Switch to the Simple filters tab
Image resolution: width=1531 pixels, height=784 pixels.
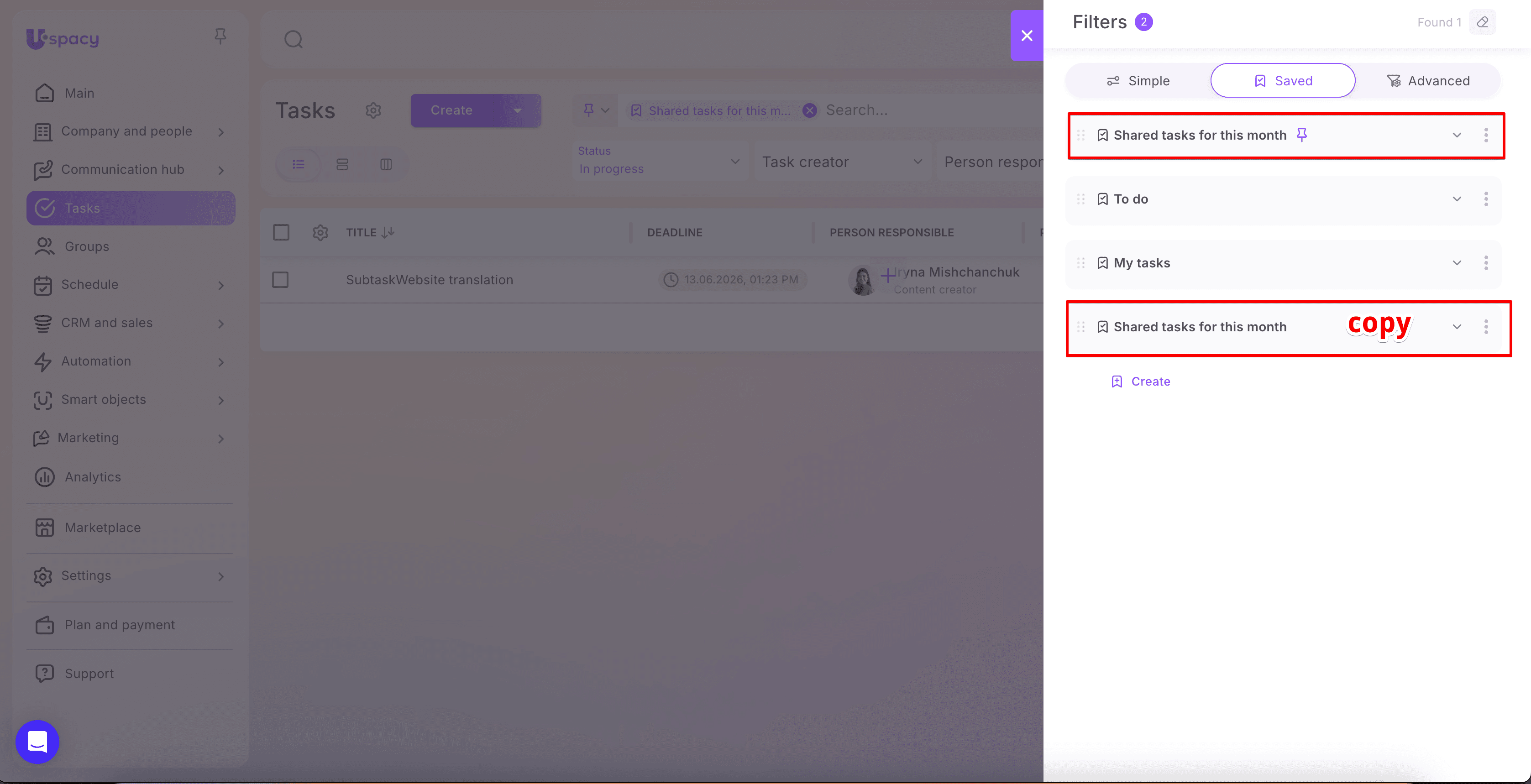click(1138, 81)
